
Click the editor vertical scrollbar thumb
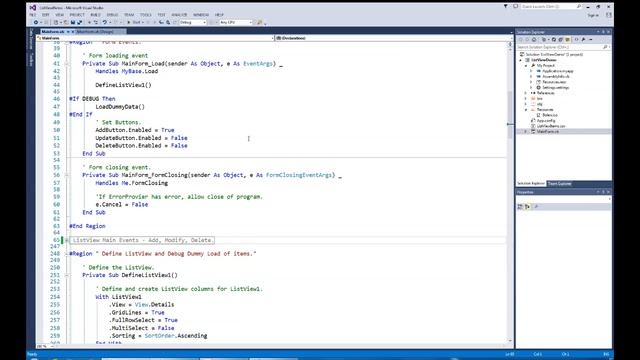(510, 115)
